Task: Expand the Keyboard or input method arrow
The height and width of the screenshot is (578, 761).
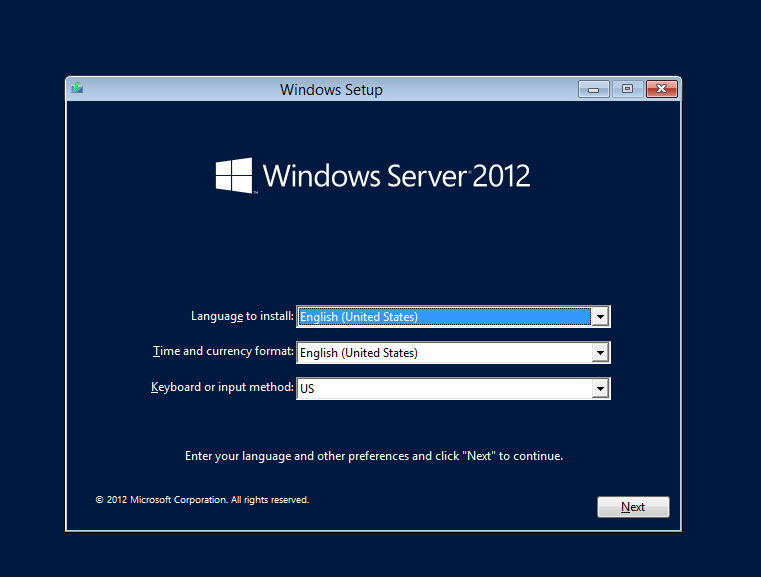Action: click(600, 389)
